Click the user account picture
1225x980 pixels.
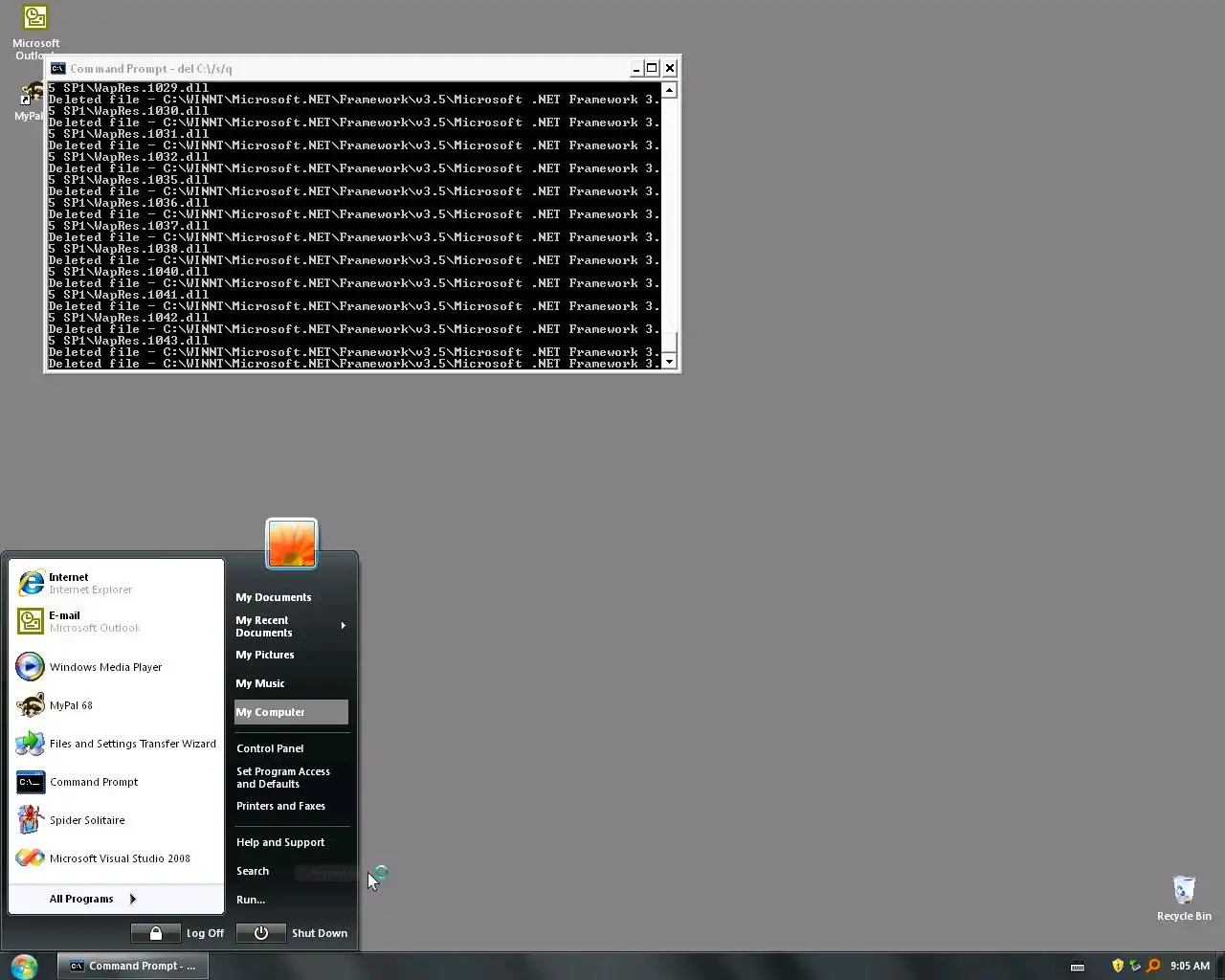(x=291, y=544)
